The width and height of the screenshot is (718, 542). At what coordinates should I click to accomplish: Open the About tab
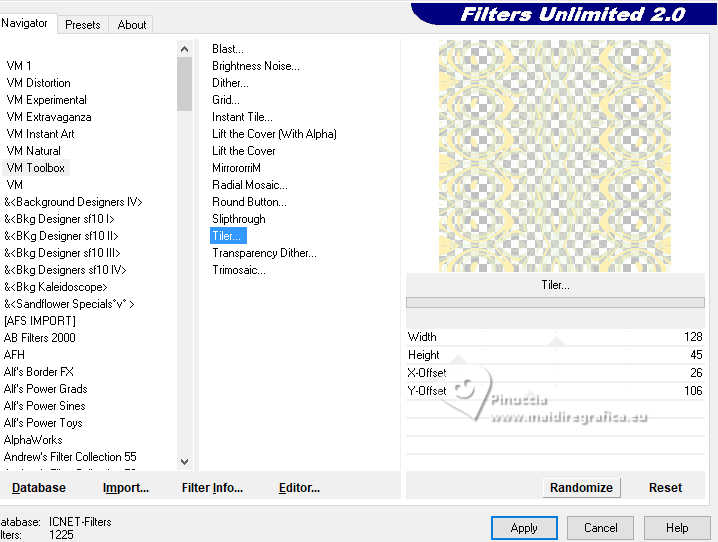pos(132,25)
